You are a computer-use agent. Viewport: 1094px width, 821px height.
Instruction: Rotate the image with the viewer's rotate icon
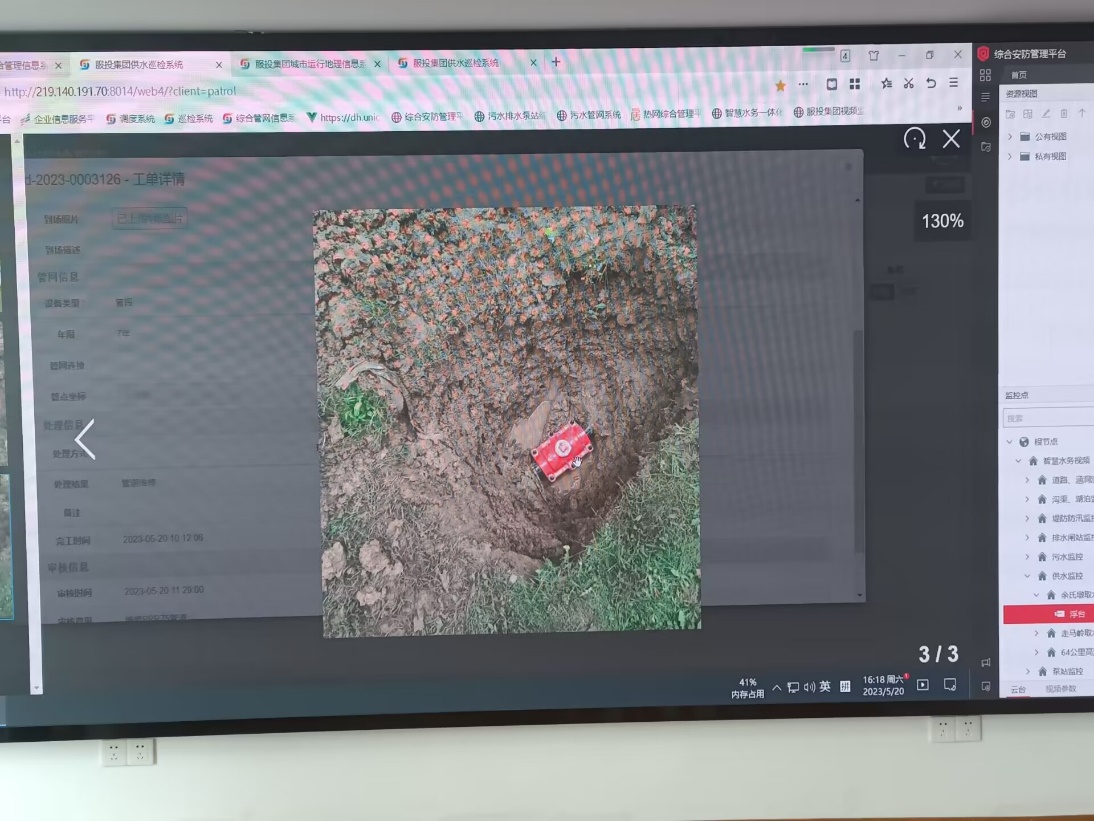click(x=914, y=139)
